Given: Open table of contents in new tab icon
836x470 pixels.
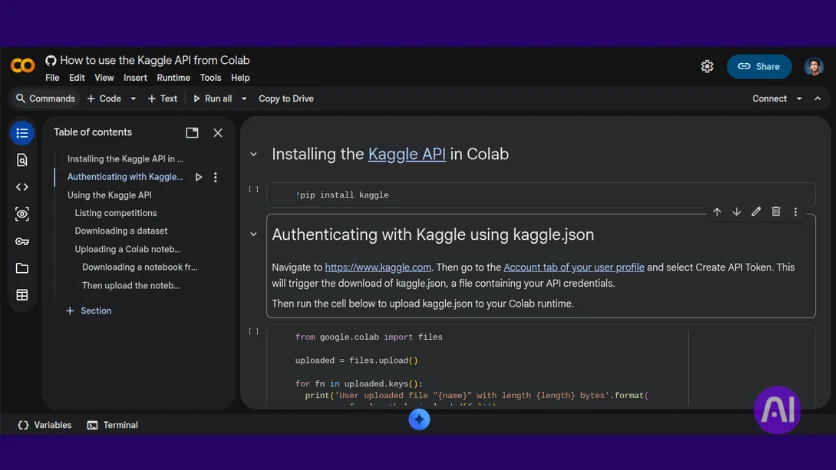Looking at the screenshot, I should 192,133.
